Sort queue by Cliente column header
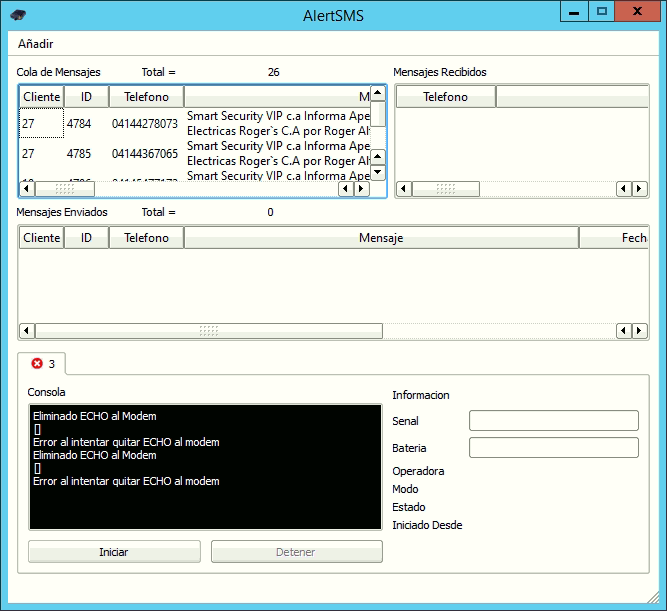The width and height of the screenshot is (667, 611). (x=41, y=97)
